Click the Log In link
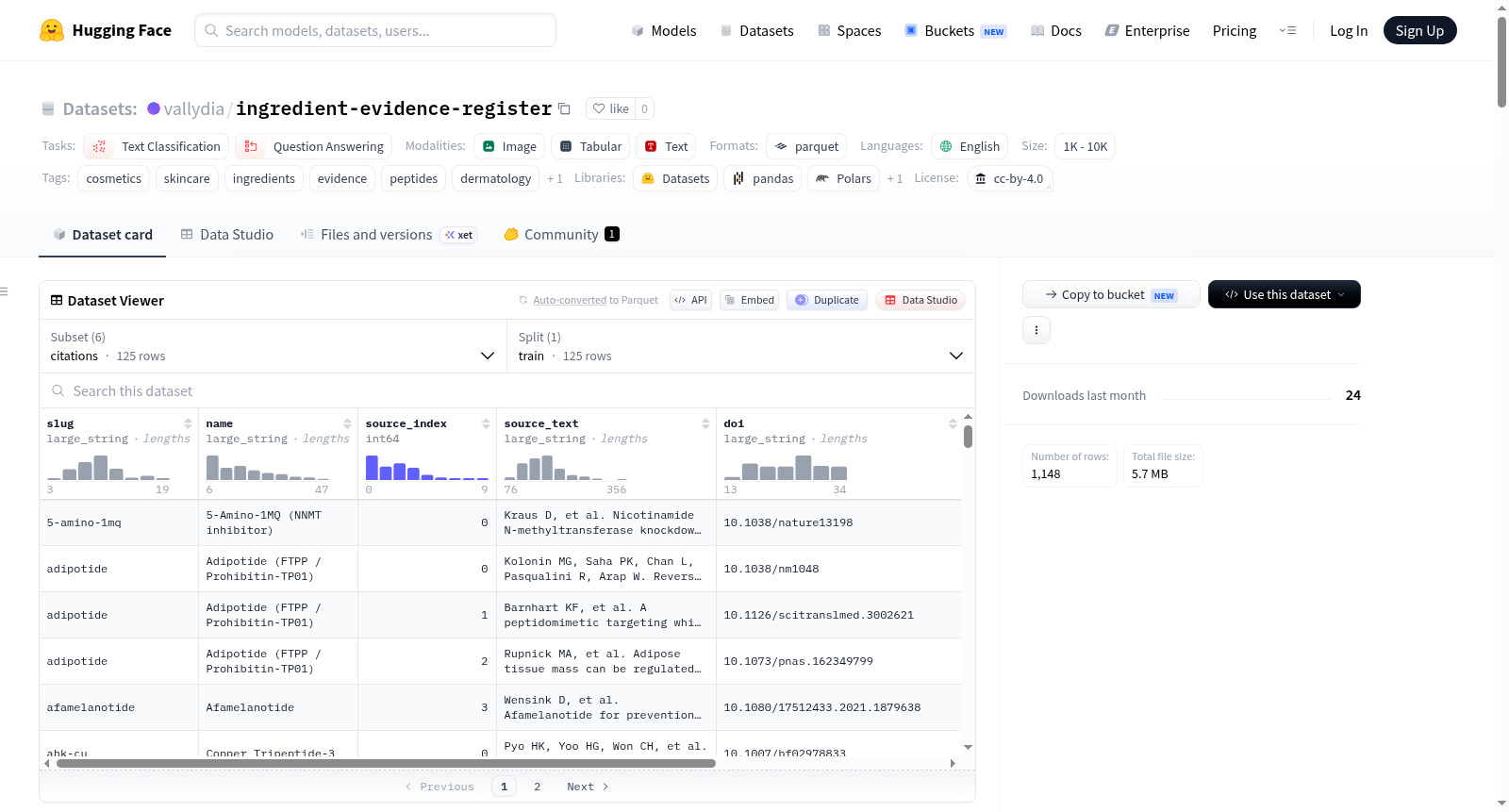Image resolution: width=1509 pixels, height=812 pixels. (1349, 30)
